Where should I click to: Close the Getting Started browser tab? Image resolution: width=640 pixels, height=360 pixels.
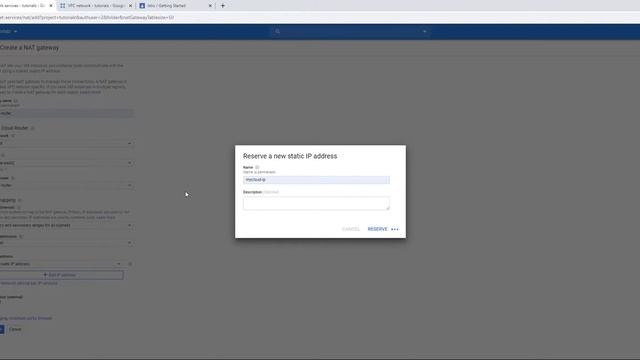click(210, 6)
